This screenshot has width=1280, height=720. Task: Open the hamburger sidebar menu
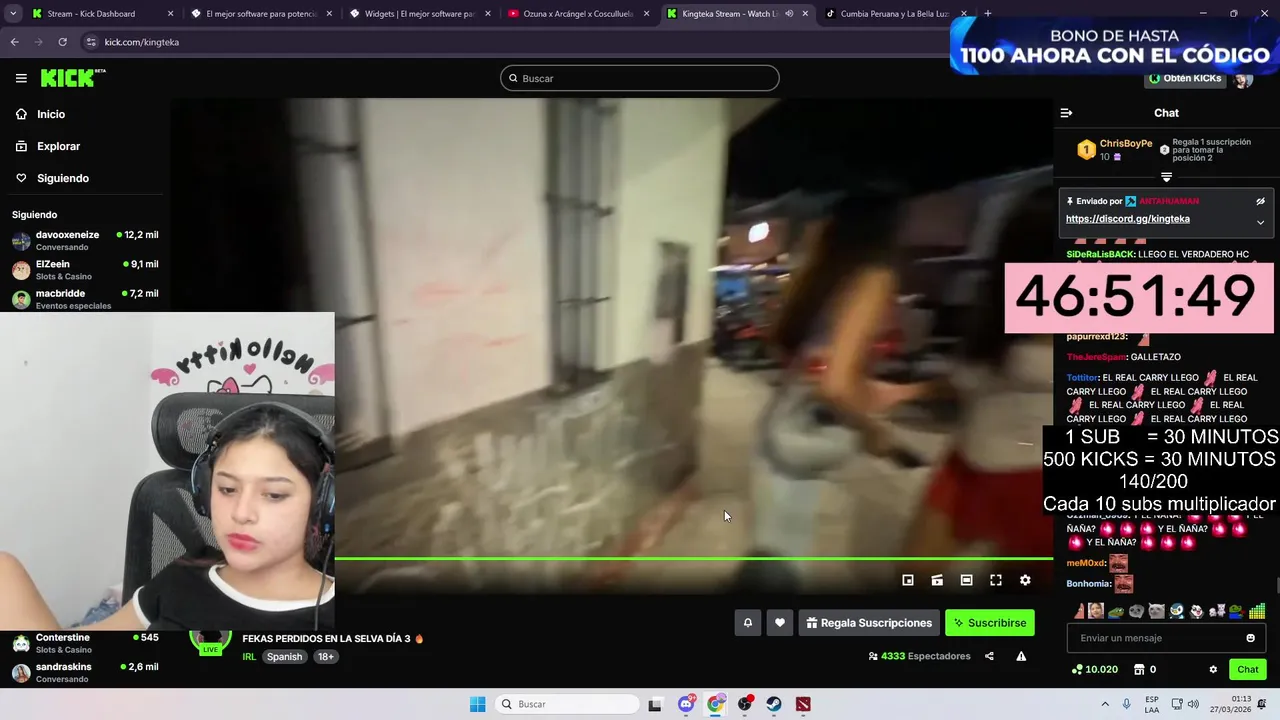pyautogui.click(x=21, y=78)
